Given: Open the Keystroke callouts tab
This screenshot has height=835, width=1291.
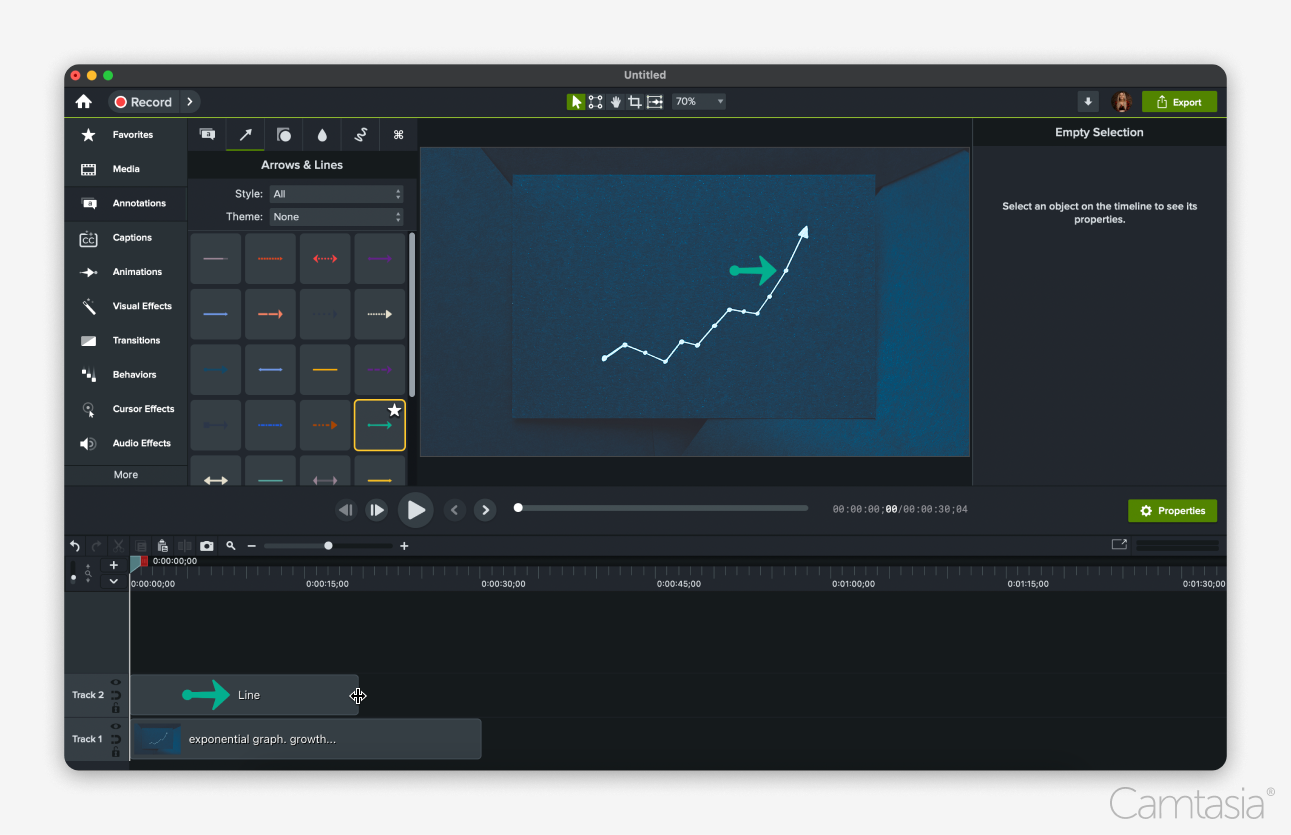Looking at the screenshot, I should [398, 134].
